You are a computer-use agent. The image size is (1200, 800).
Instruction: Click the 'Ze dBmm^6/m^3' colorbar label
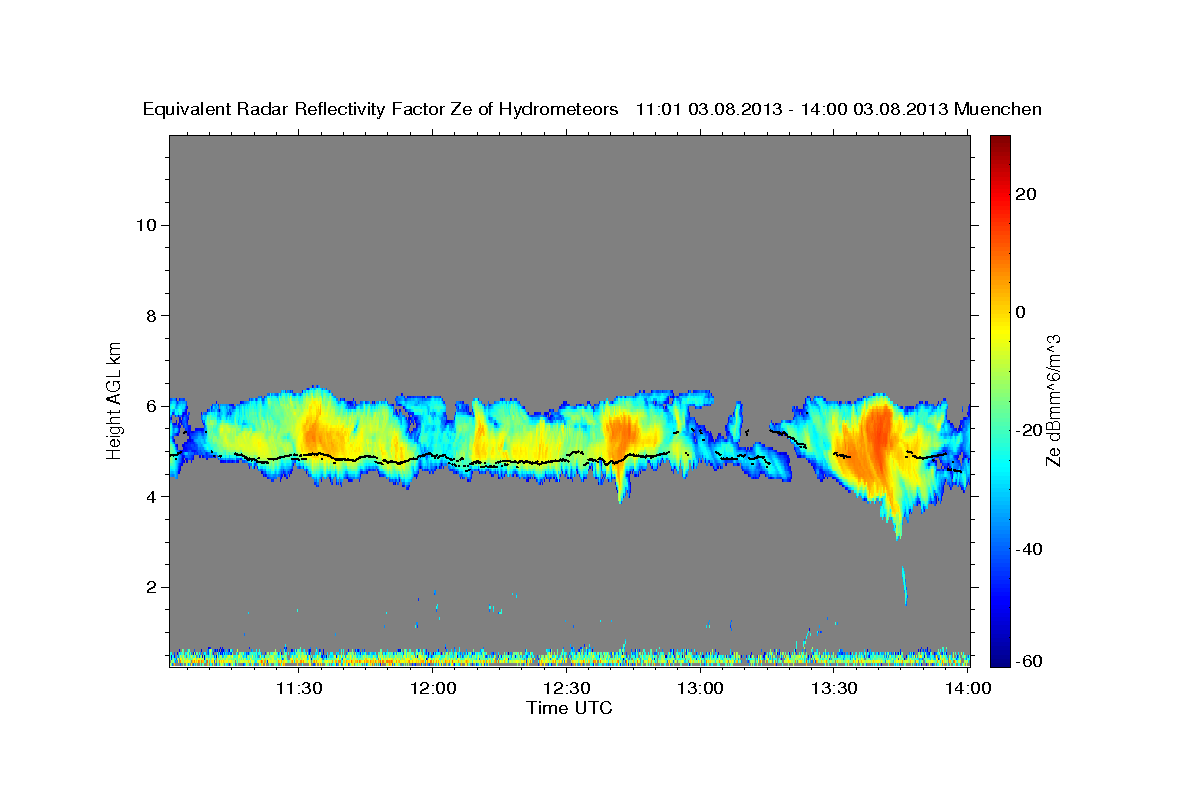point(1053,400)
